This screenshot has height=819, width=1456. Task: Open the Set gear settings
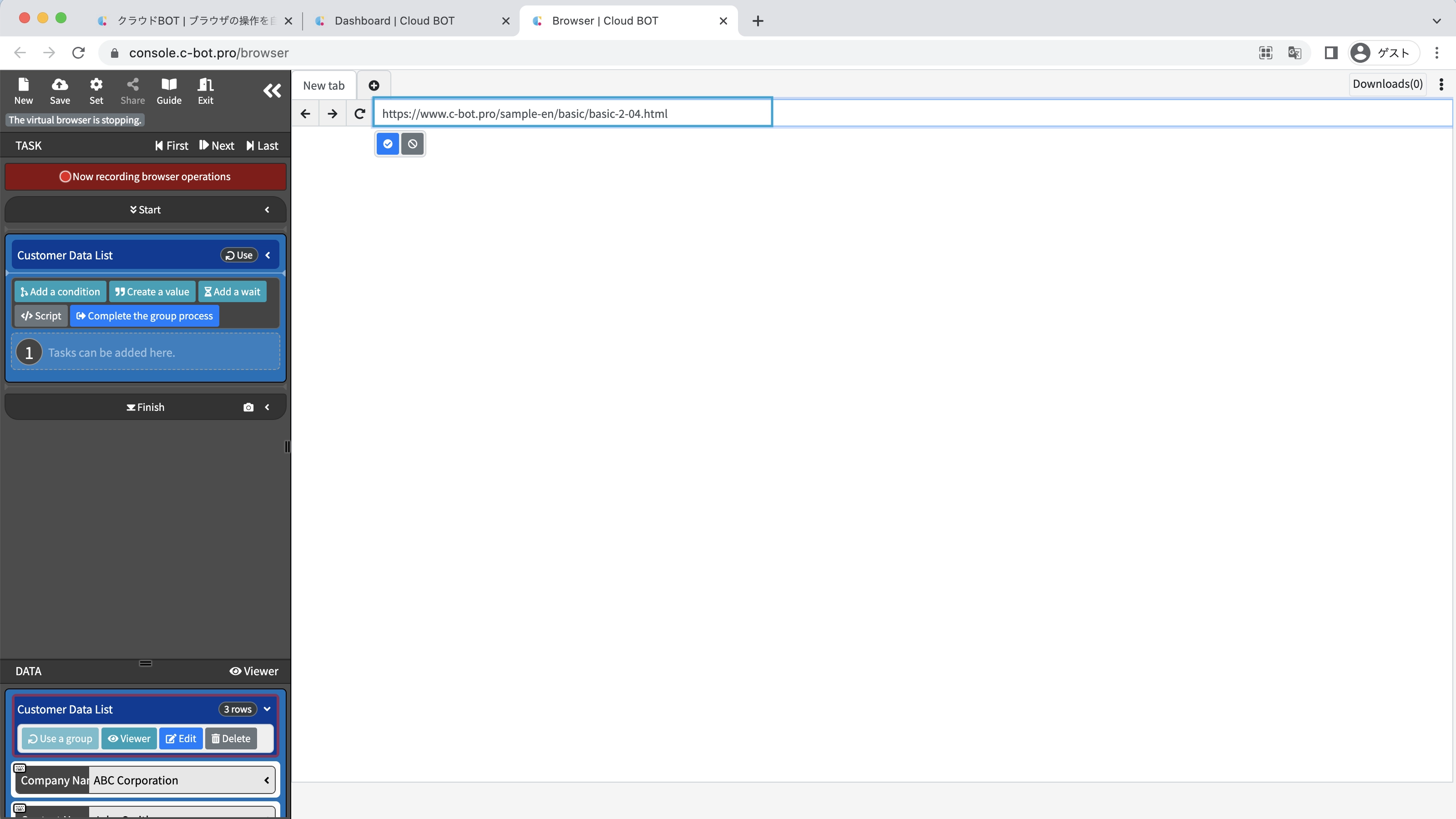(96, 91)
